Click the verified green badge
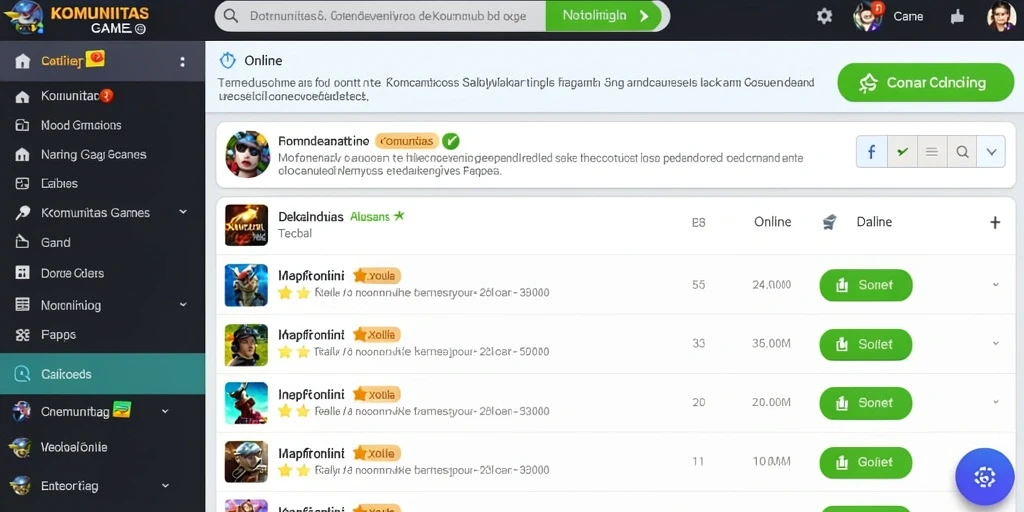 (x=450, y=140)
